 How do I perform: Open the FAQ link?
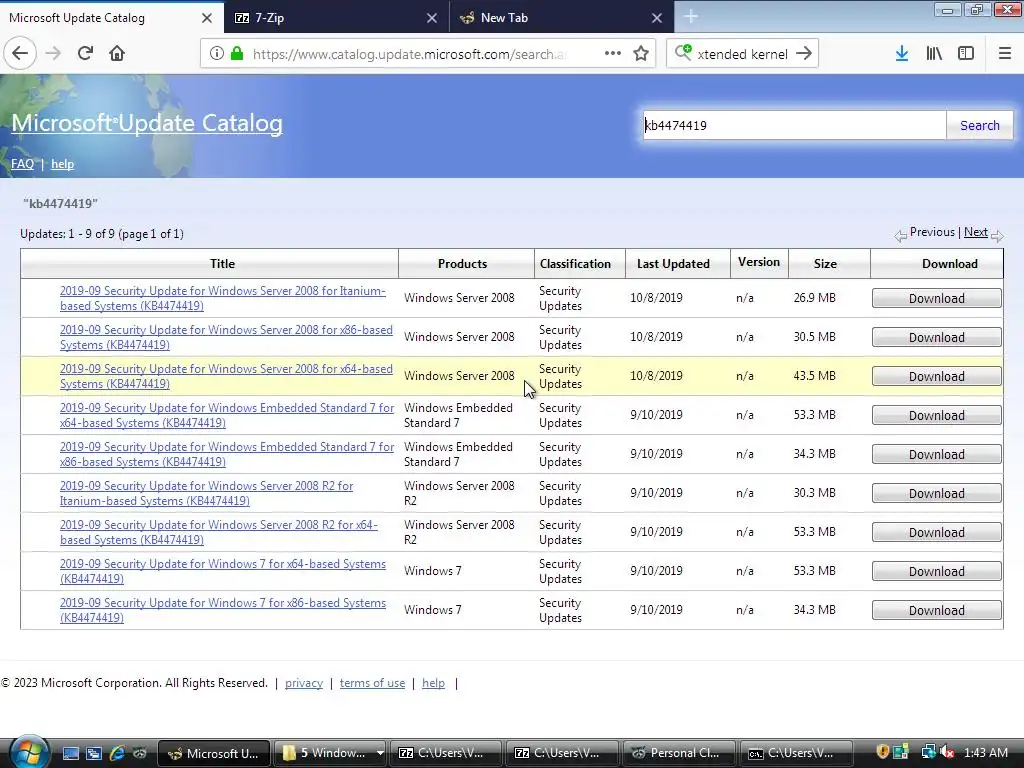(x=22, y=164)
